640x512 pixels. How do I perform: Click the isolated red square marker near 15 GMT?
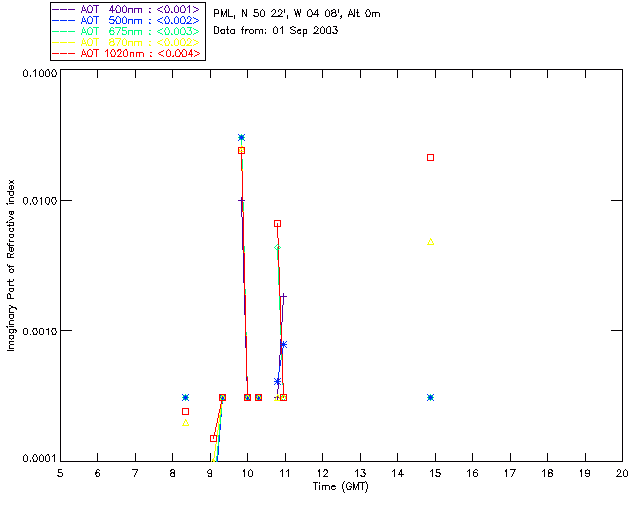click(430, 158)
